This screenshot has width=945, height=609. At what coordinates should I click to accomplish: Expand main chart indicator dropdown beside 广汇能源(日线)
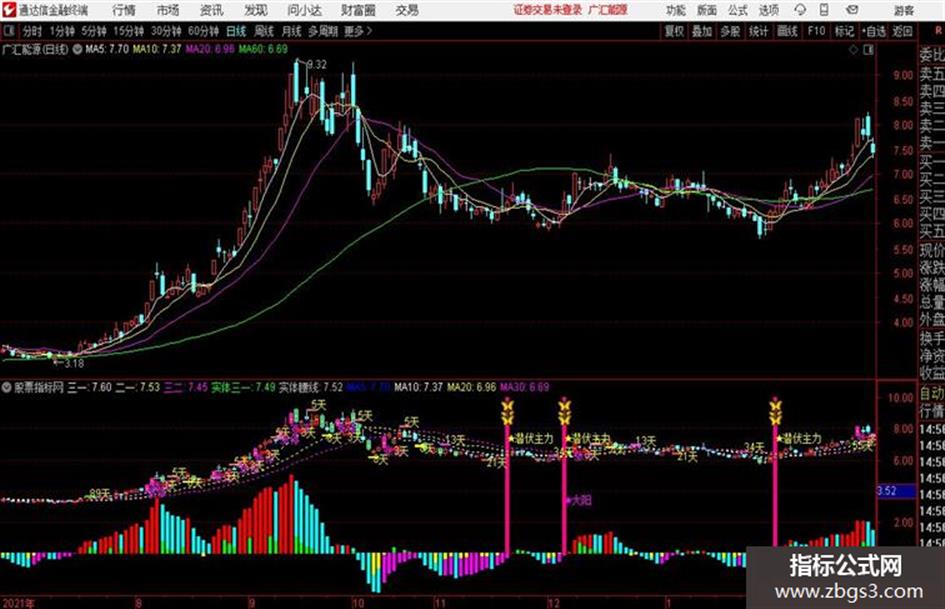click(77, 49)
